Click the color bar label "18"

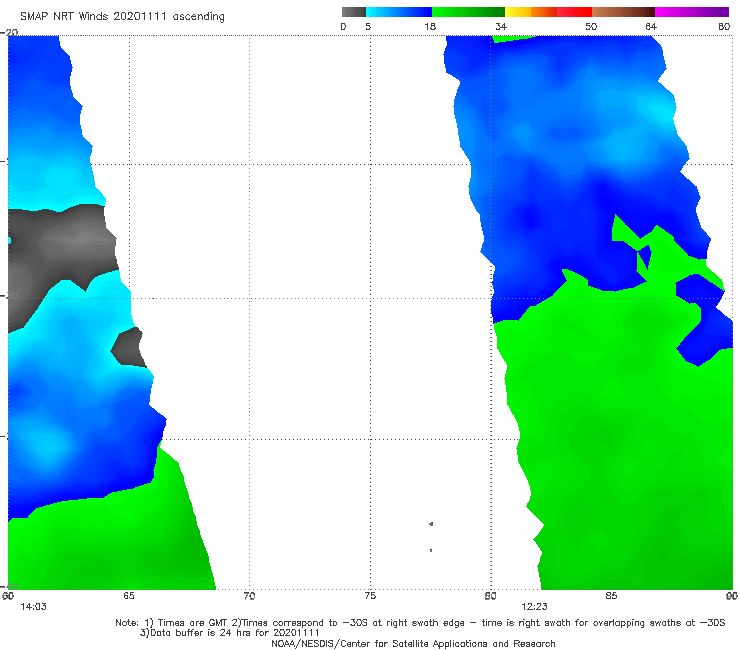click(x=430, y=26)
